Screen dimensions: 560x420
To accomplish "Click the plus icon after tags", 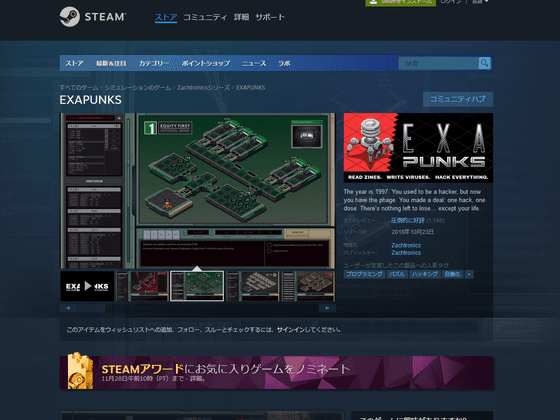I will pyautogui.click(x=469, y=274).
